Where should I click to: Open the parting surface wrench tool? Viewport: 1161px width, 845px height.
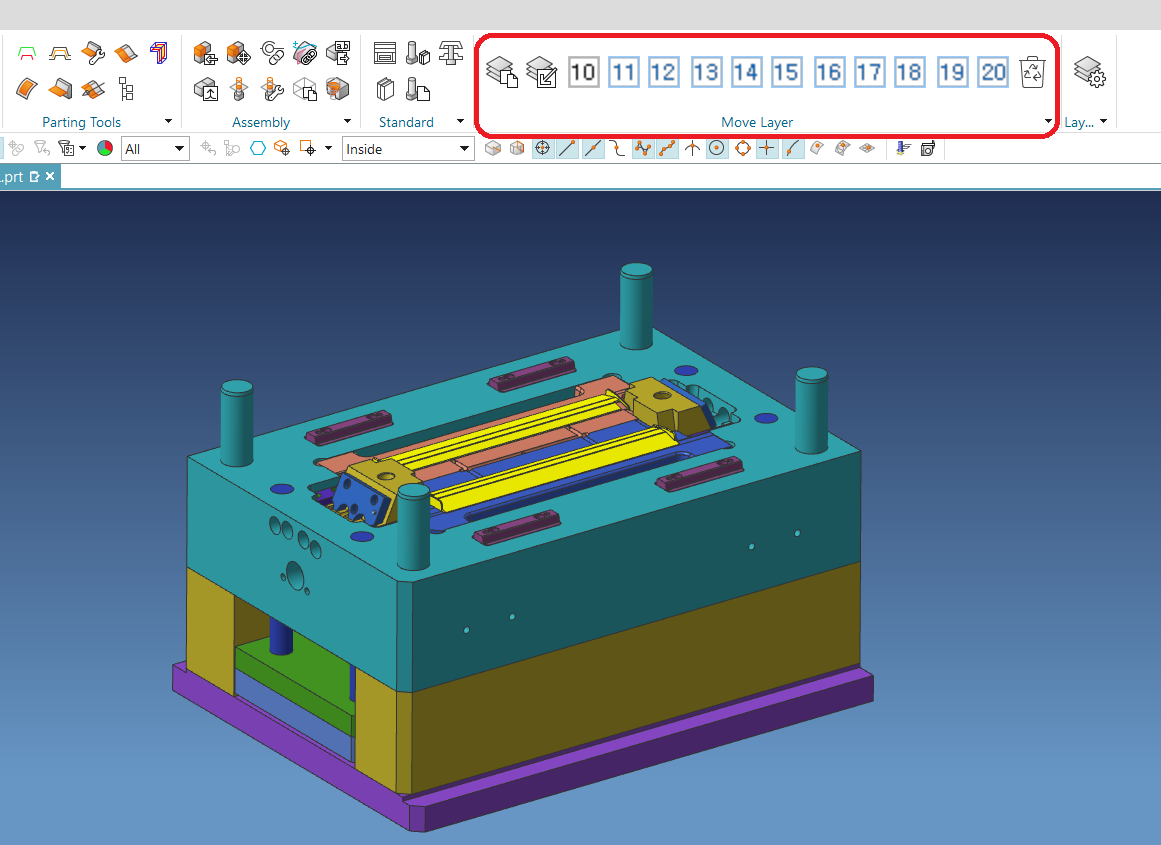click(x=93, y=53)
